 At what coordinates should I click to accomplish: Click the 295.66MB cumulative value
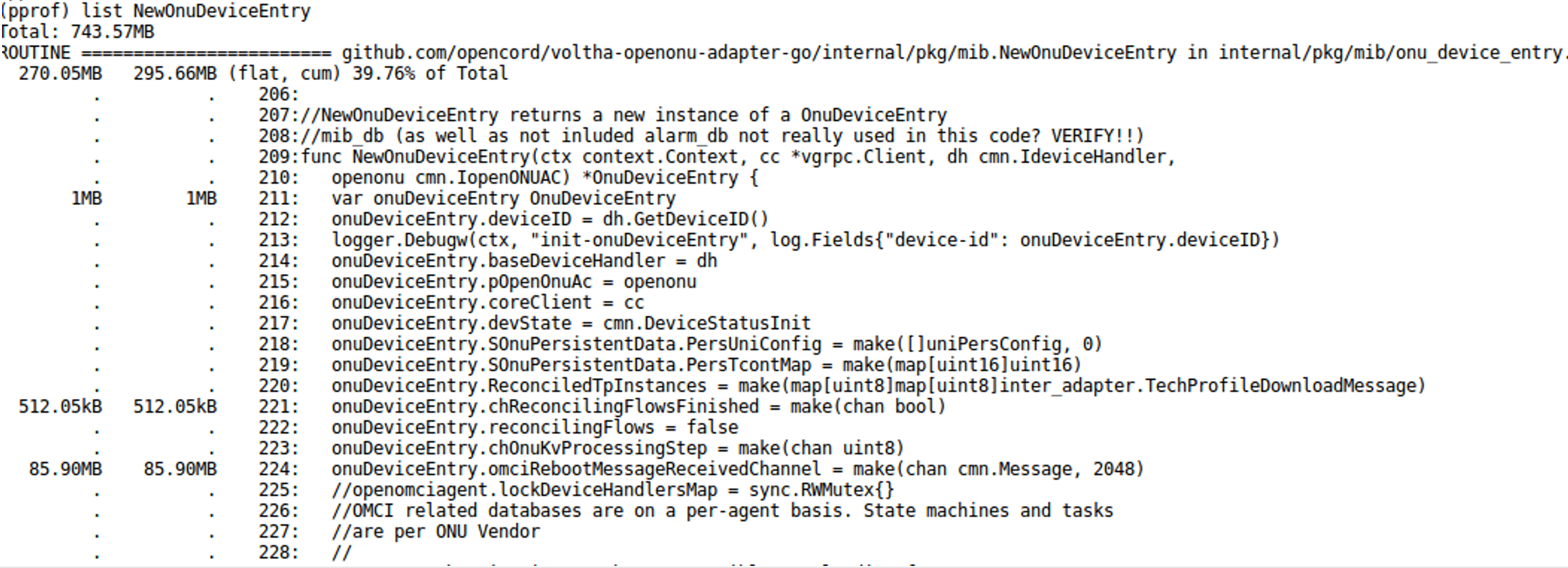[175, 74]
